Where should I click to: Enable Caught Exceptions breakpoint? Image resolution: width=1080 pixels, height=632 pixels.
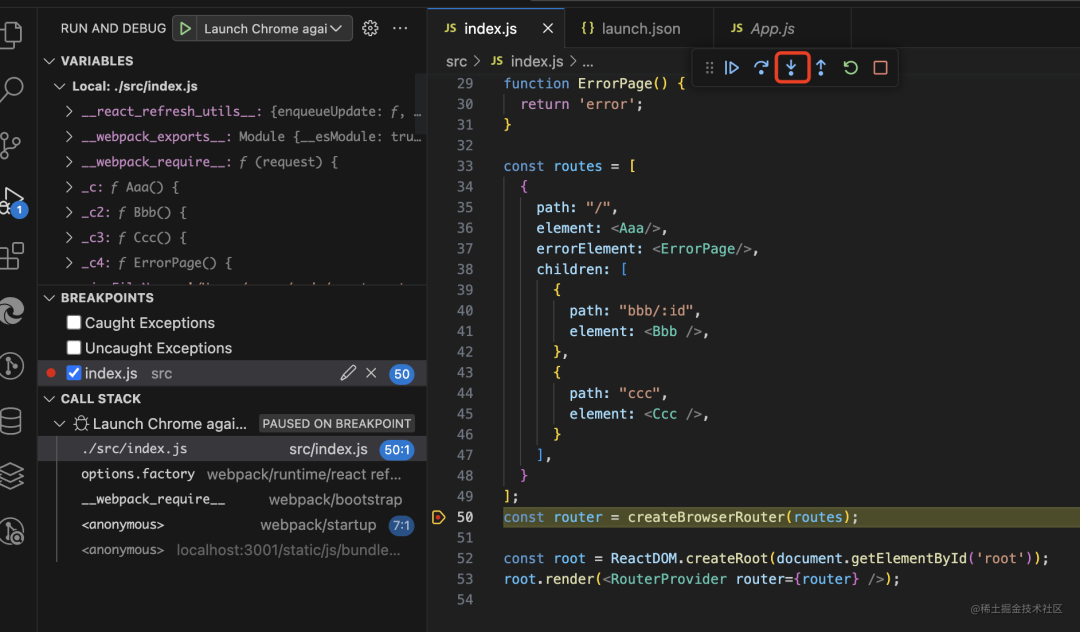click(74, 322)
